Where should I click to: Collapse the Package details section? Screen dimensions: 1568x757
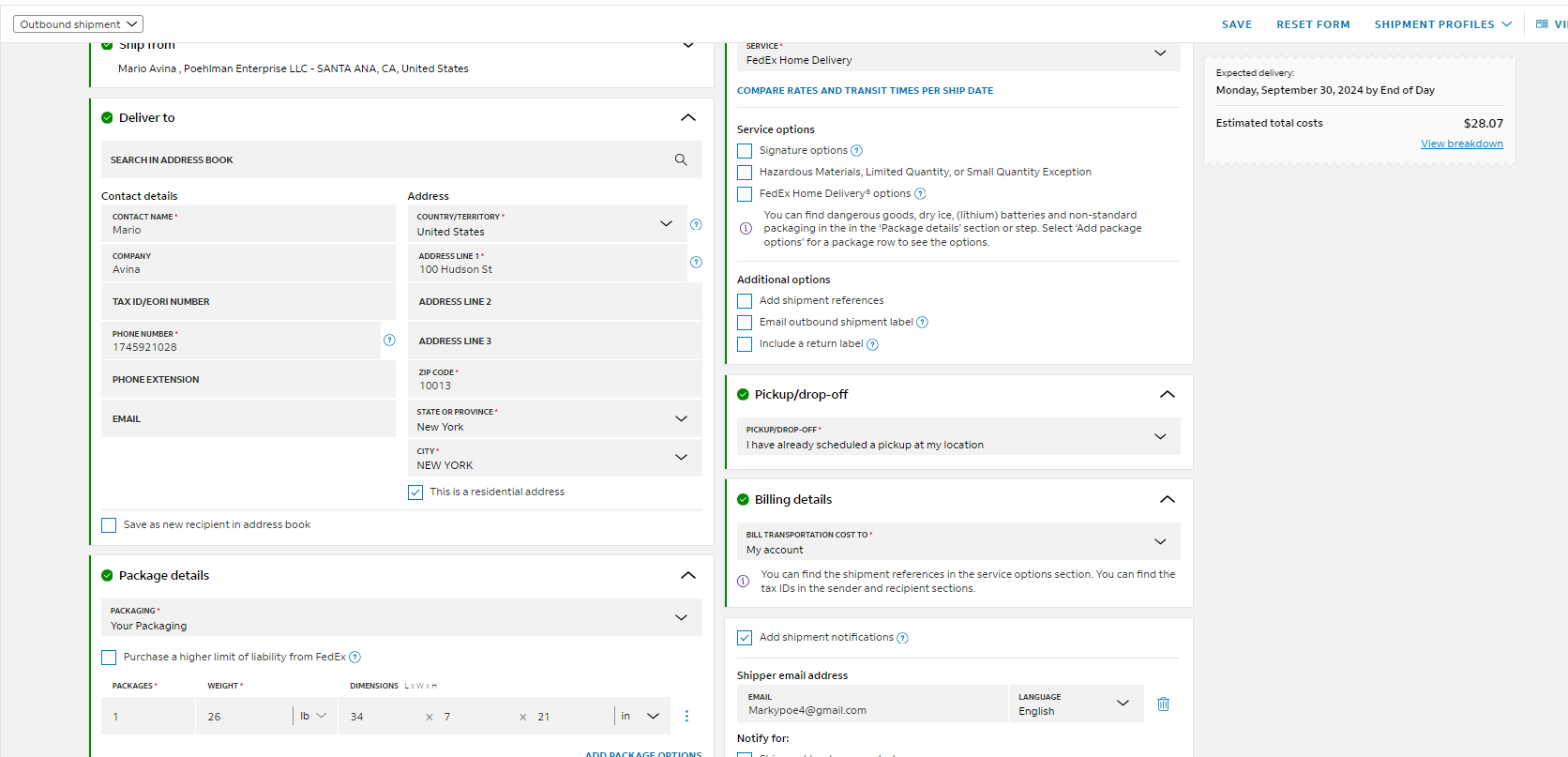tap(688, 575)
